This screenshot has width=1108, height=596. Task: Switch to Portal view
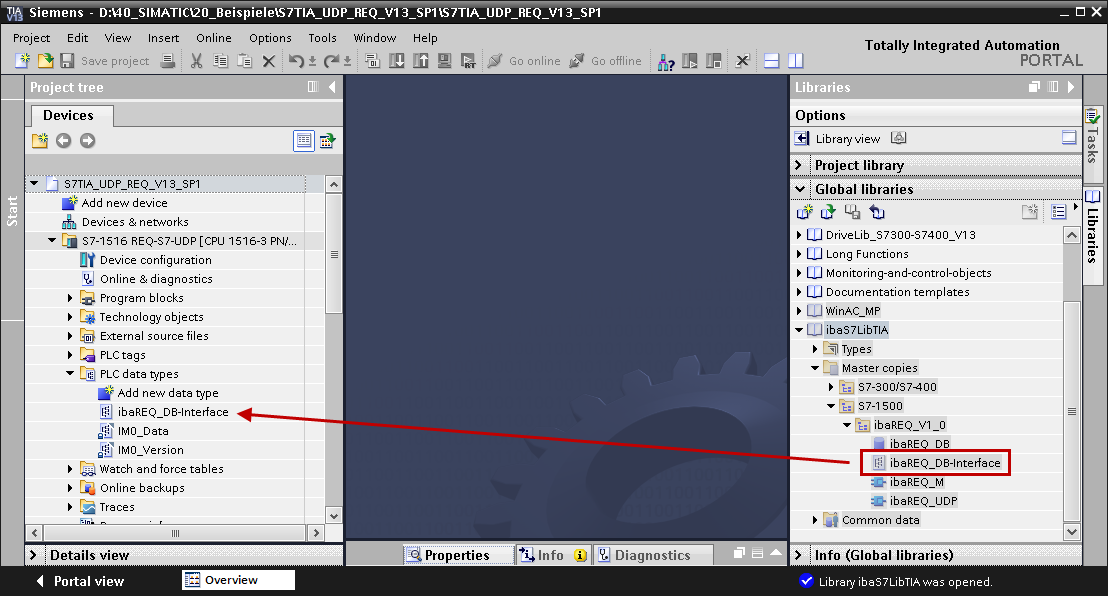pos(80,581)
